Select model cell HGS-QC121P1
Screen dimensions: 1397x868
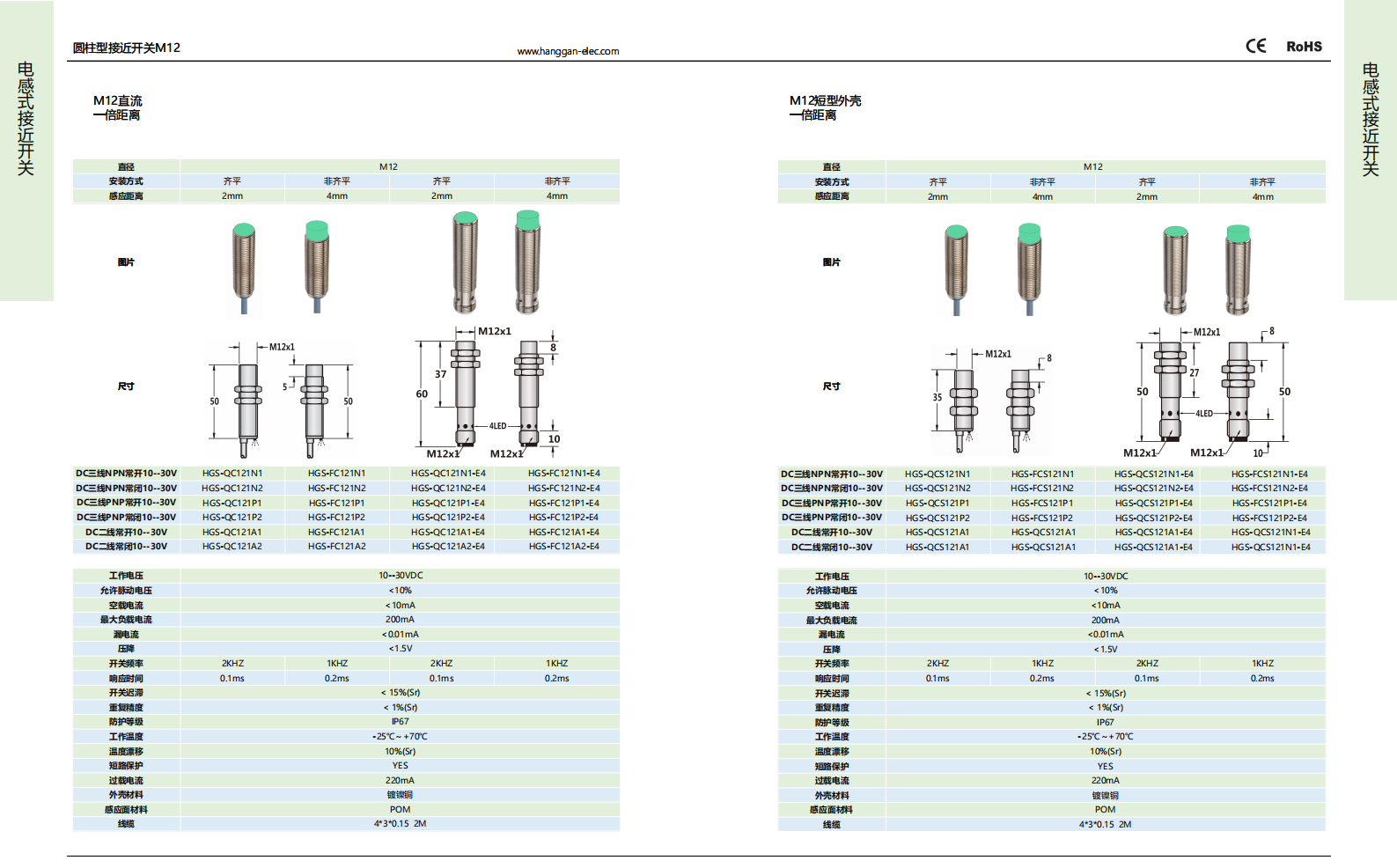click(232, 504)
